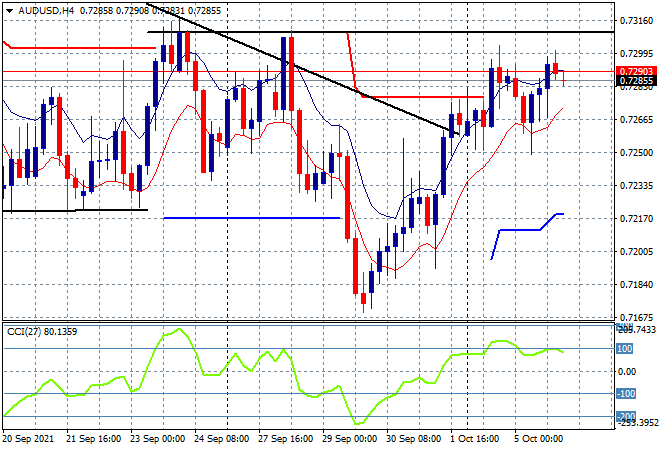Select the red 0.72903 price label
The width and height of the screenshot is (660, 450).
[x=636, y=71]
